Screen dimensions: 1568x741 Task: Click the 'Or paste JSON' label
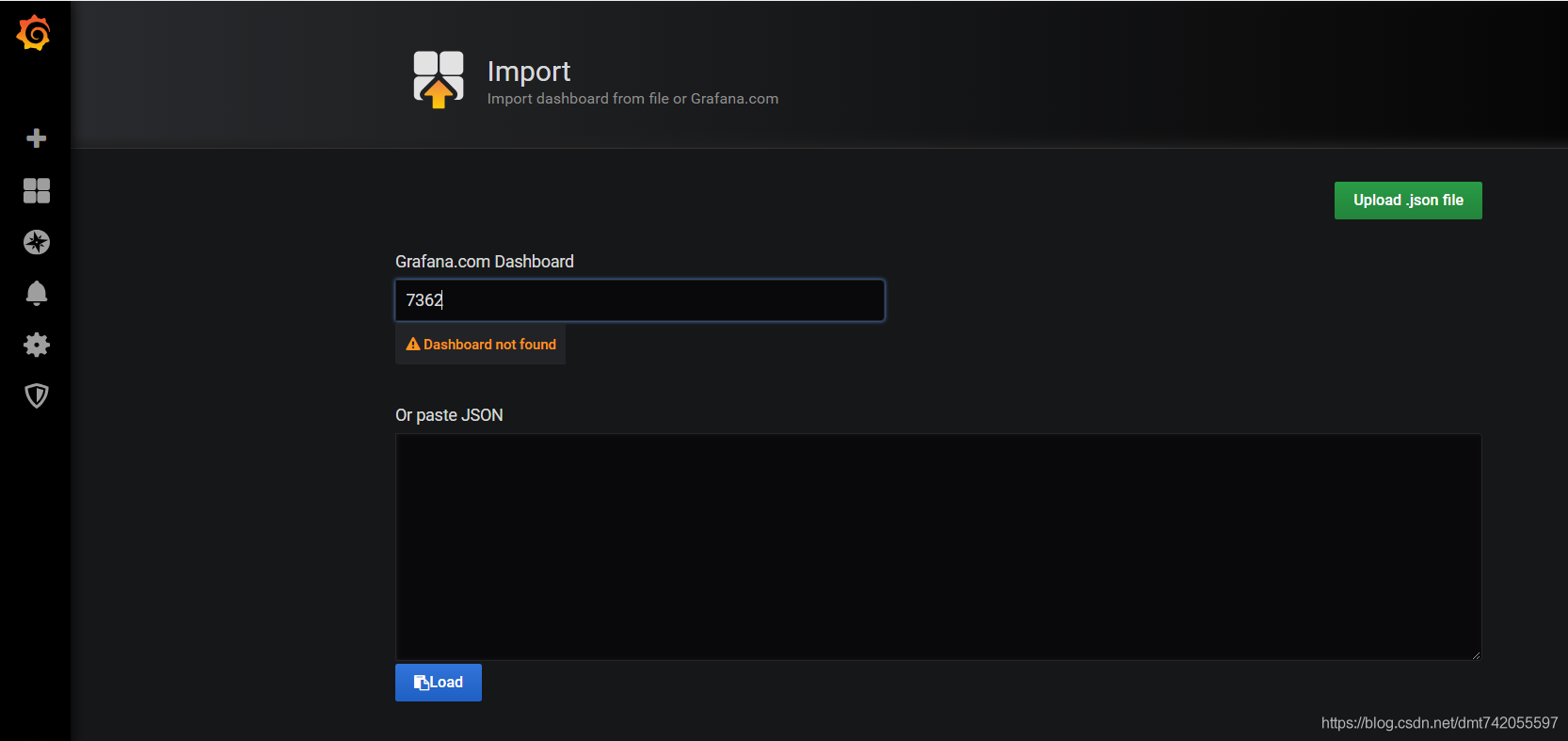pyautogui.click(x=449, y=415)
